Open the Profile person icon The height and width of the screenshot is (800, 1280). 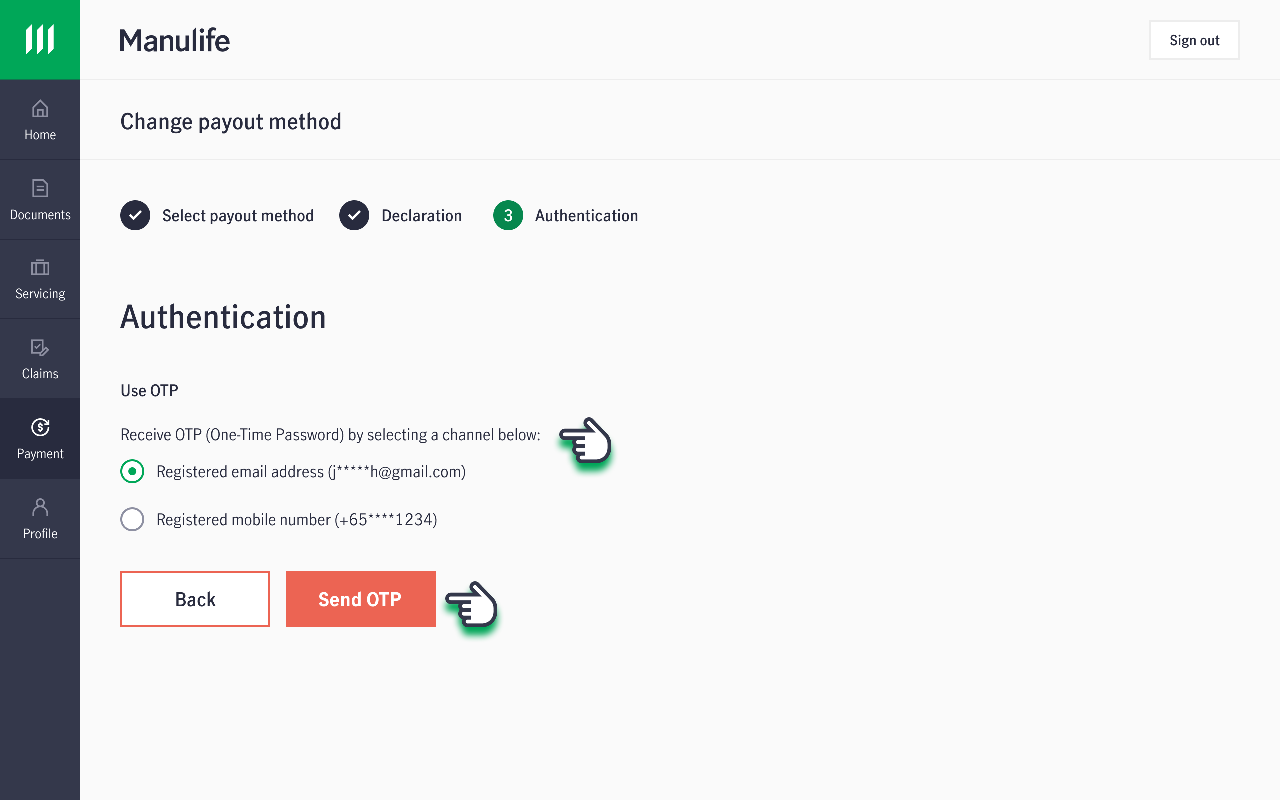coord(40,507)
